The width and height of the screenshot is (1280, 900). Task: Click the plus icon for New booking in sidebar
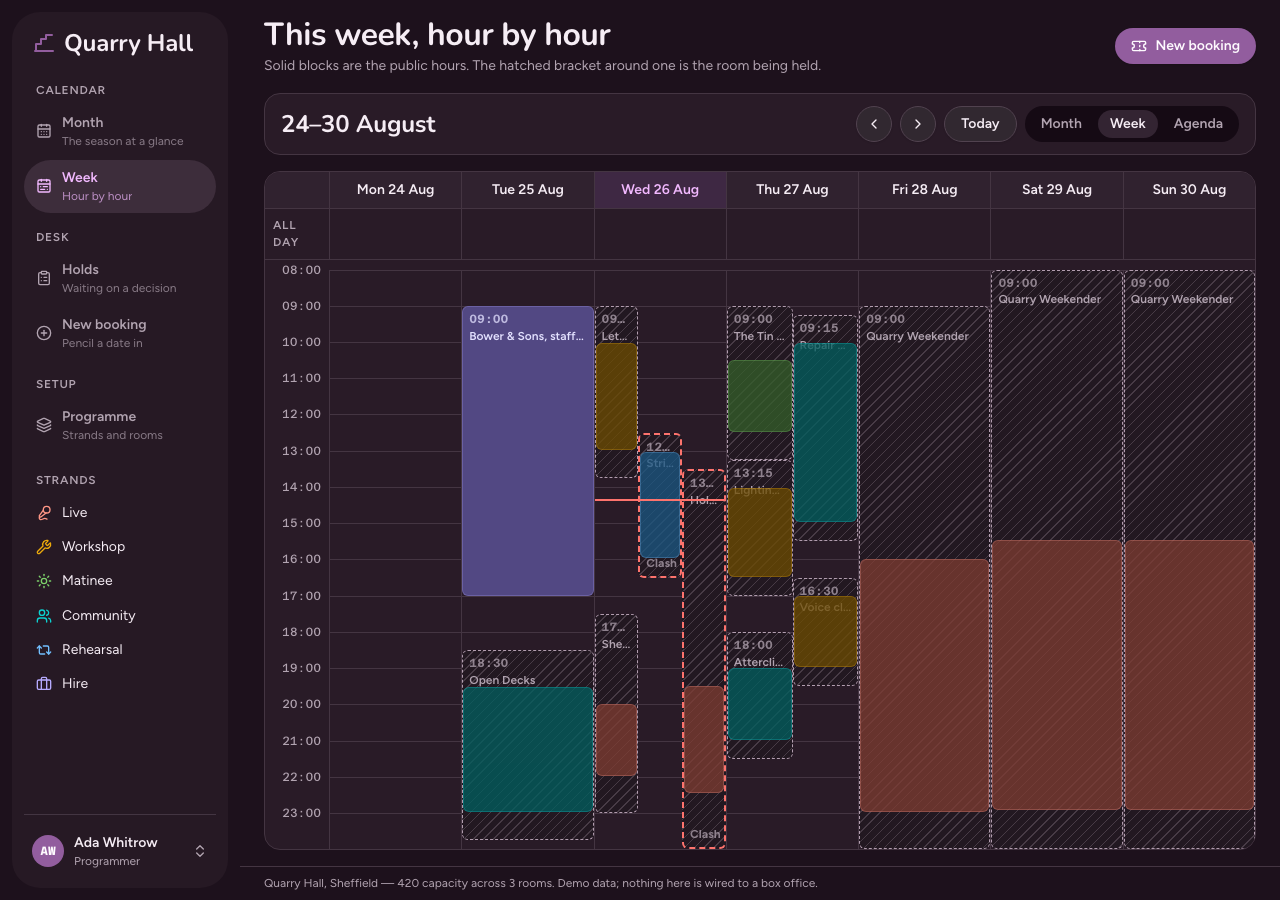coord(44,333)
